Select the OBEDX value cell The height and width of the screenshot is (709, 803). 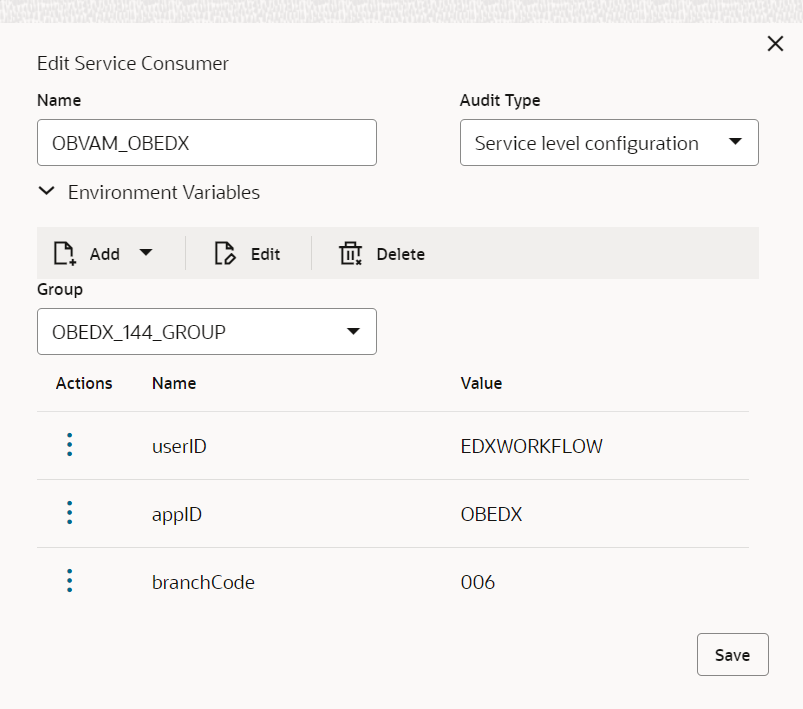(x=491, y=514)
